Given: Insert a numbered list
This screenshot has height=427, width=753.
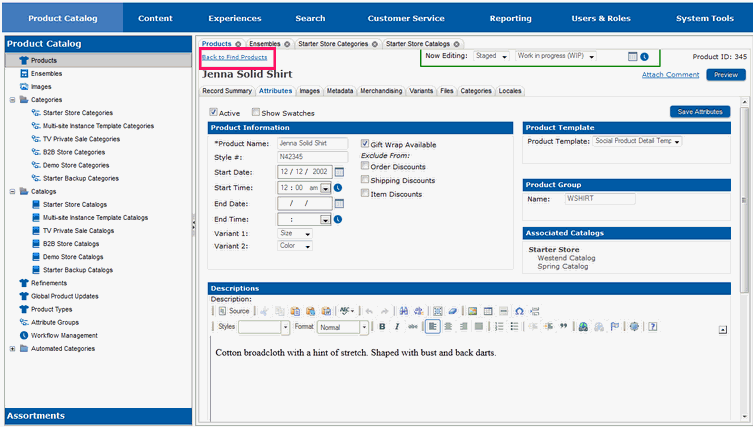Looking at the screenshot, I should tap(499, 327).
